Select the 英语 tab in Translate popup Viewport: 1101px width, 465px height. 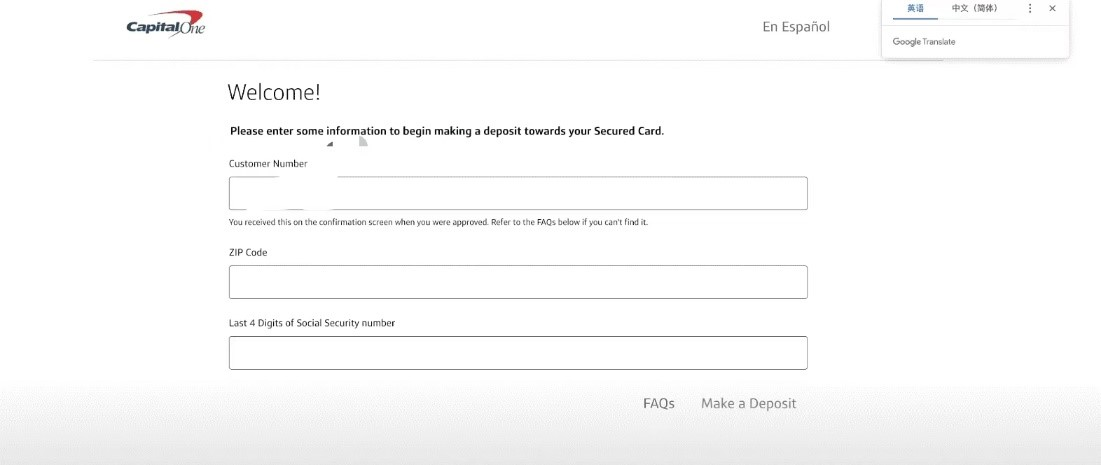point(915,9)
